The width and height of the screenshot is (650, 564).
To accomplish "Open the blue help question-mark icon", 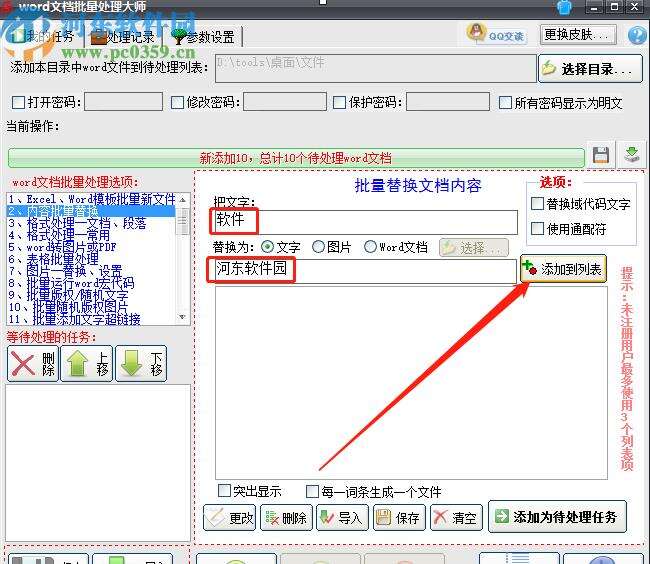I will (x=638, y=35).
